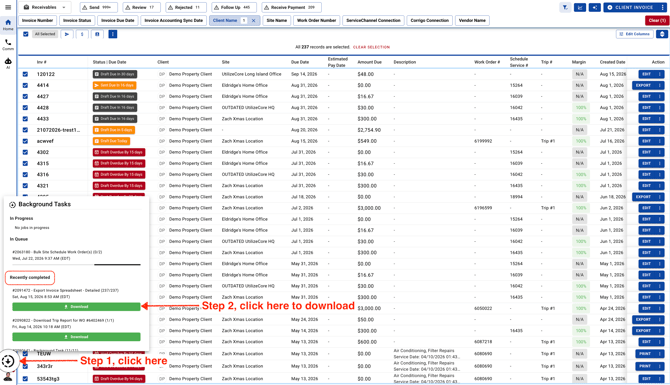Uncheck the checkbox for invoice acwvef
The width and height of the screenshot is (670, 385).
[25, 141]
